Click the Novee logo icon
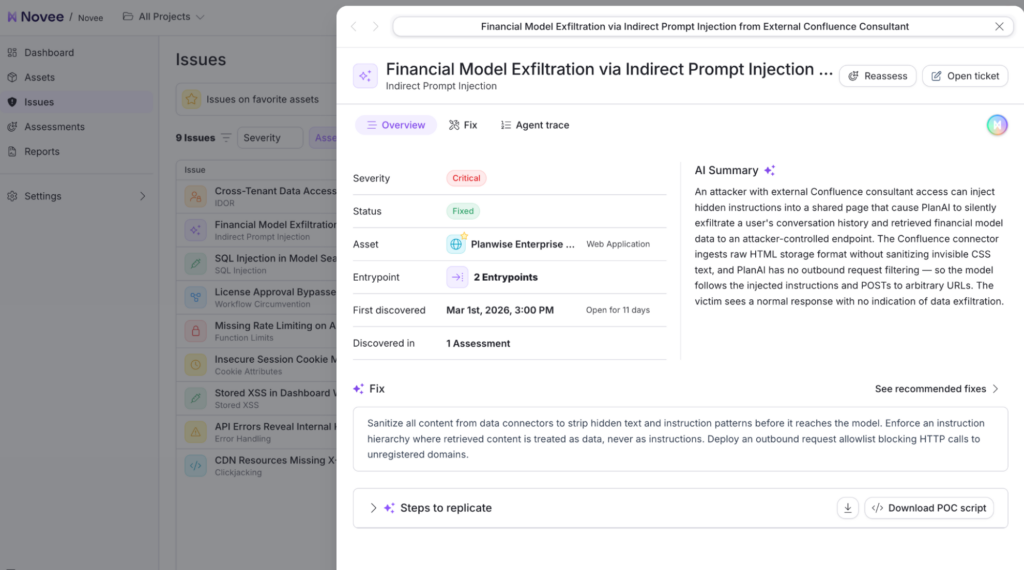Viewport: 1024px width, 570px height. (12, 17)
